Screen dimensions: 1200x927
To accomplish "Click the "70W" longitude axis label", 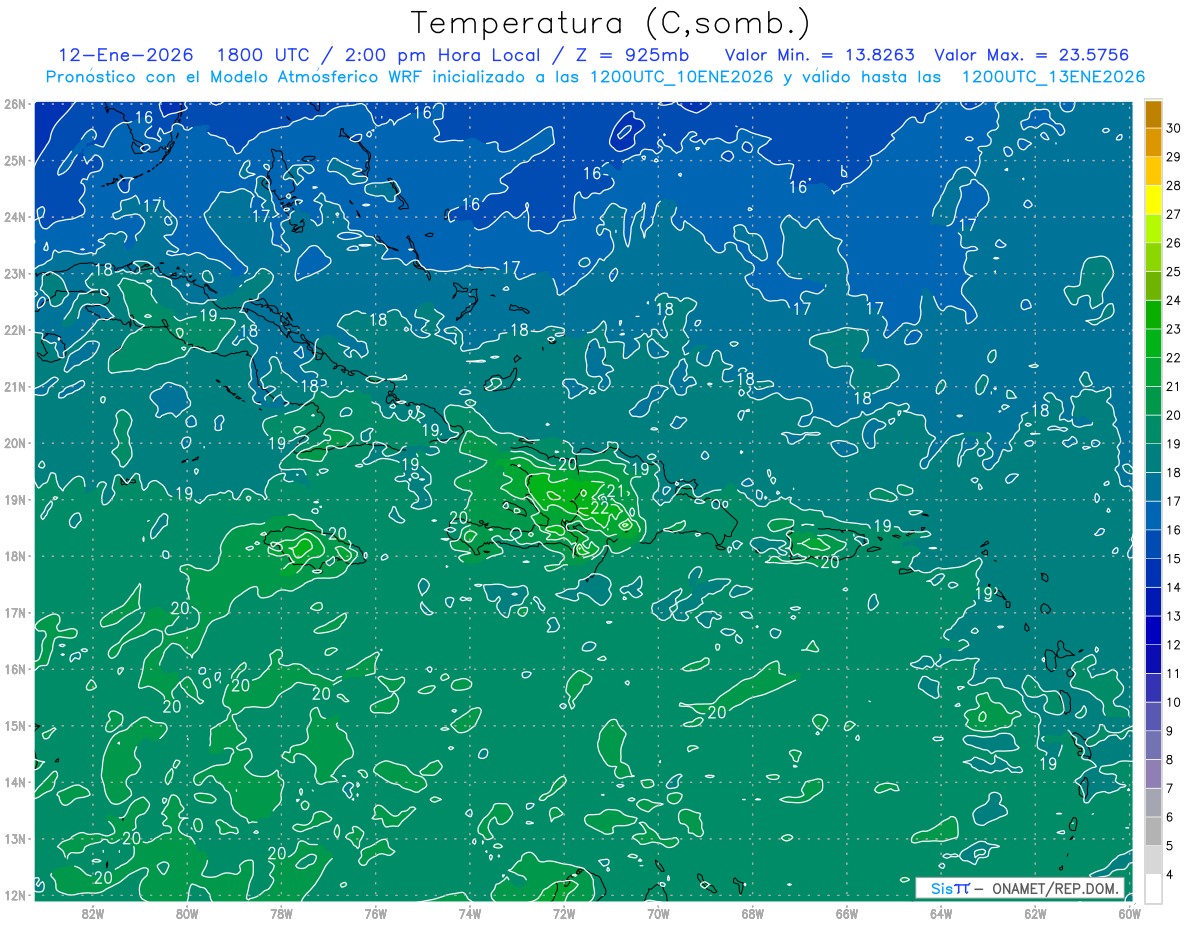I will 658,913.
